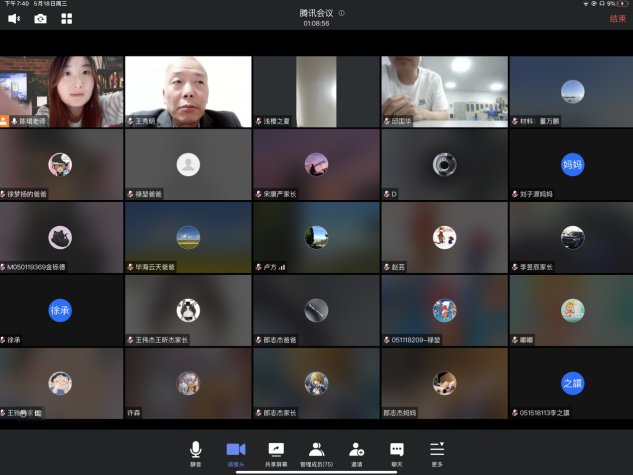This screenshot has height=475, width=633.
Task: Select 田国忠's video tile
Action: click(444, 91)
